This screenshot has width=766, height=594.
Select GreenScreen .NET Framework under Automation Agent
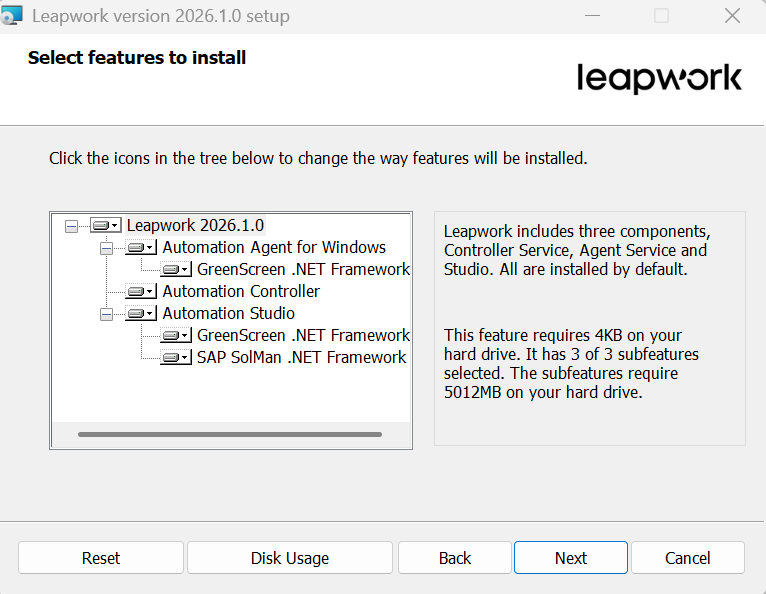(303, 269)
